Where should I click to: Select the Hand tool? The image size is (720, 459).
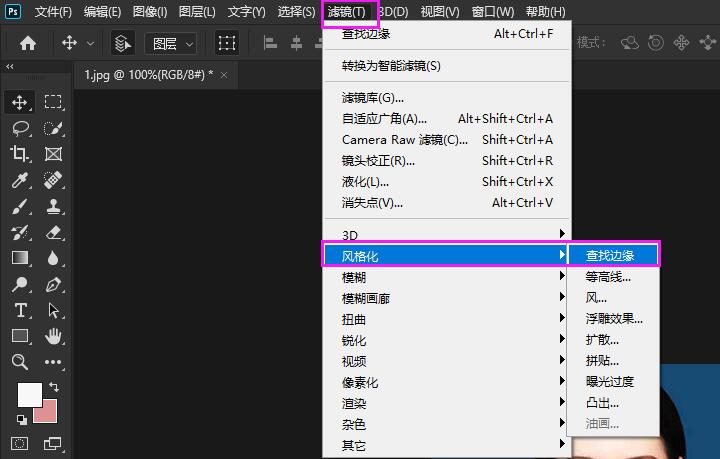[x=53, y=336]
